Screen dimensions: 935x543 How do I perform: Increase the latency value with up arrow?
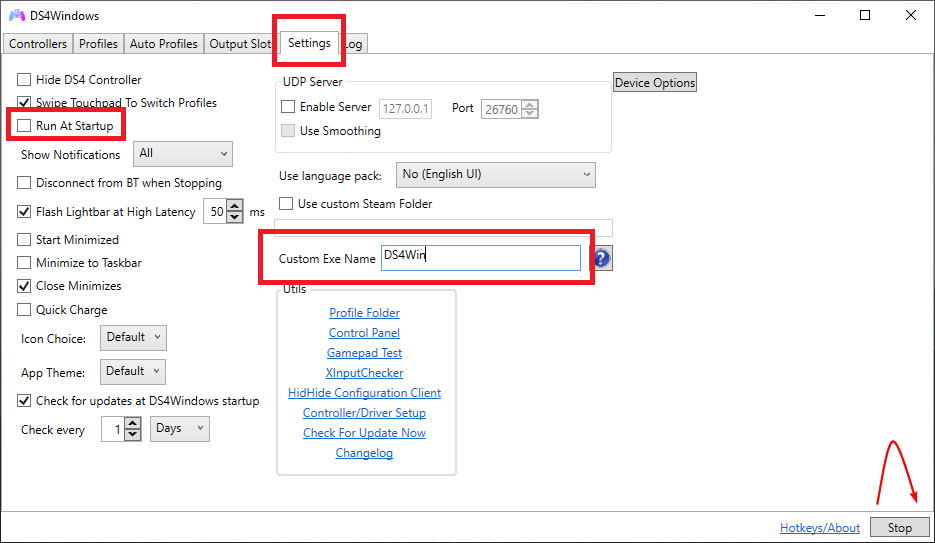[x=236, y=206]
